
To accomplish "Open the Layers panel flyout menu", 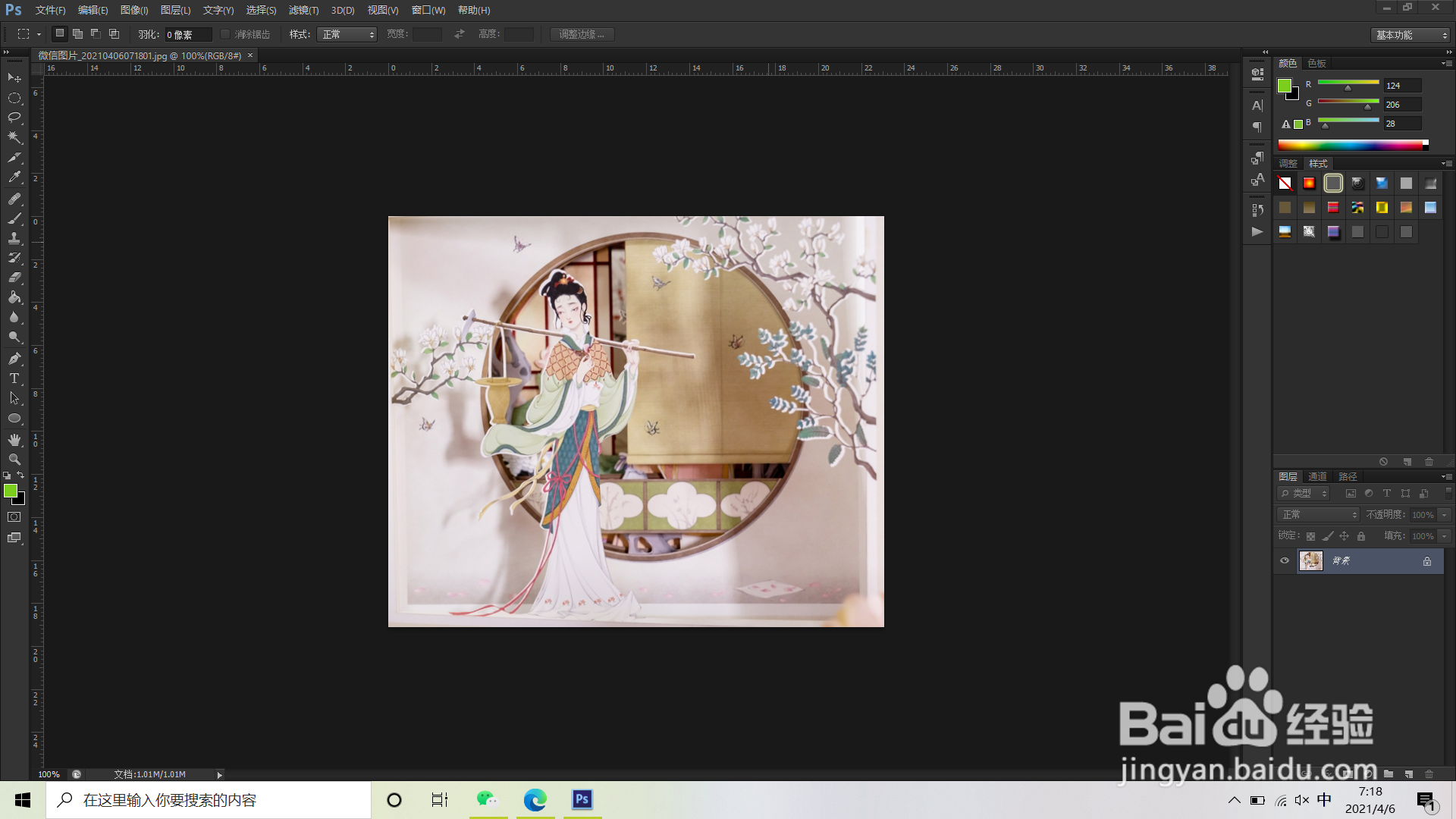I will 1447,476.
